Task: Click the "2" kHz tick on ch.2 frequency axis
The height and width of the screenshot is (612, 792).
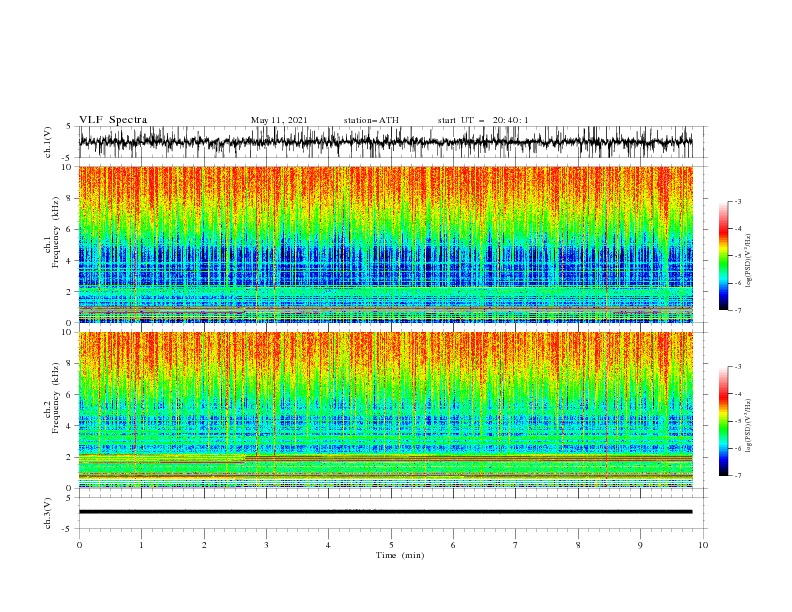Action: pos(71,457)
